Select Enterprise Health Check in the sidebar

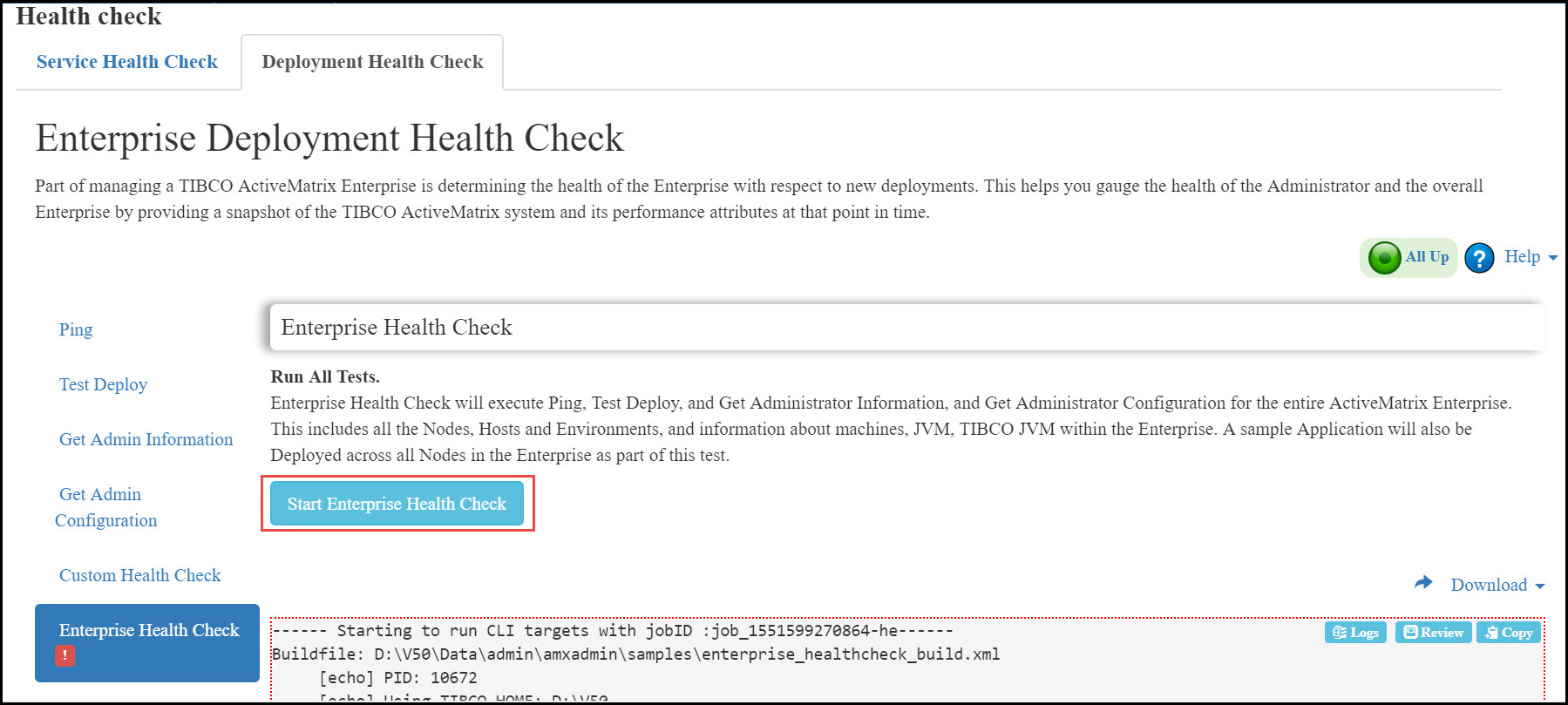tap(147, 642)
